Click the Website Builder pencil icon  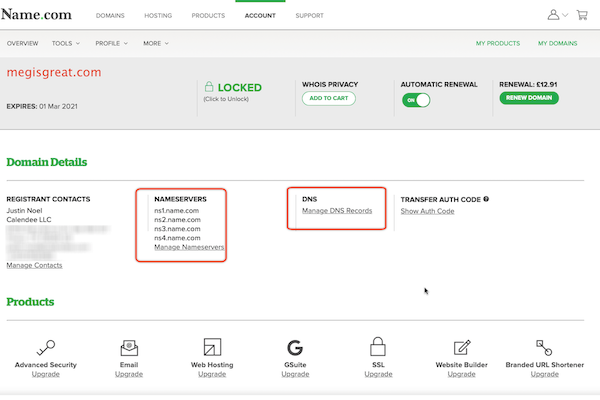point(462,348)
